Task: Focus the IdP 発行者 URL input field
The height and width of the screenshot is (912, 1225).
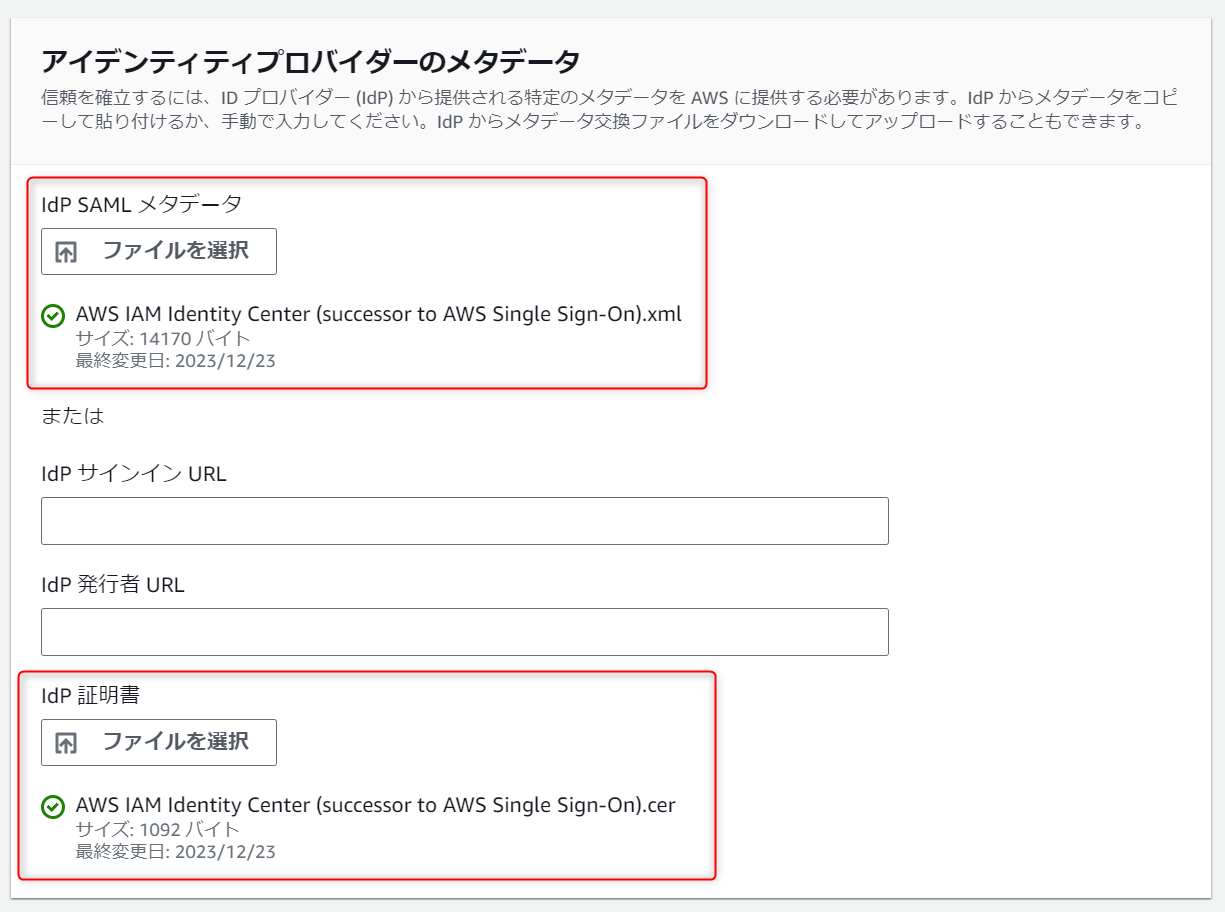Action: point(465,632)
